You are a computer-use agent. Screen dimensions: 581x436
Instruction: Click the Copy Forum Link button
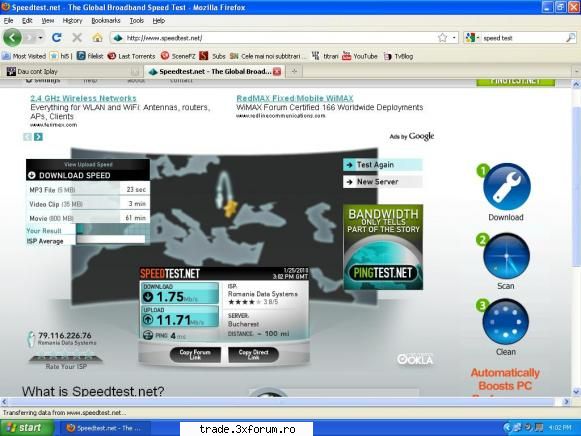point(195,355)
